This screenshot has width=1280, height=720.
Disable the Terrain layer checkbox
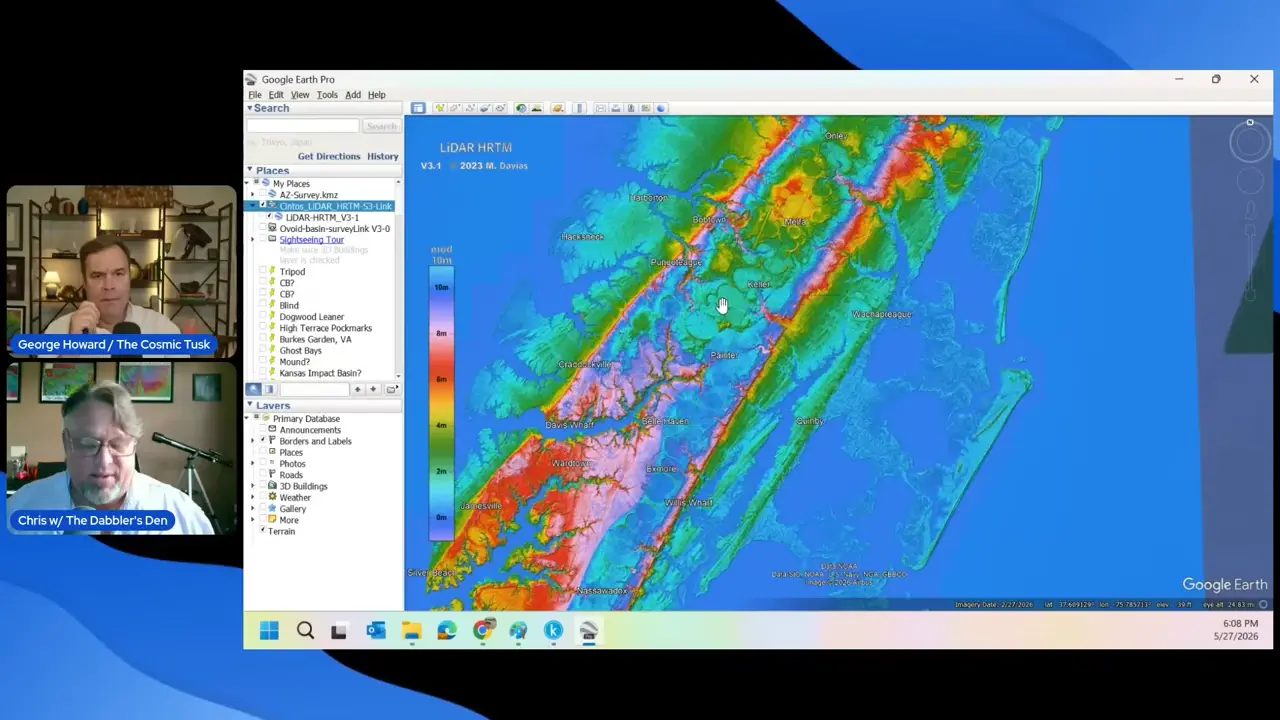[x=263, y=531]
